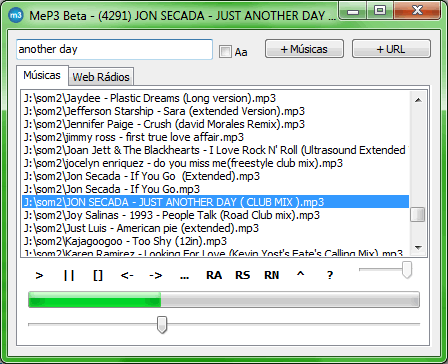Screen dimensions: 448x364
Task: Switch to the Web Rádios tab
Action: (x=101, y=77)
